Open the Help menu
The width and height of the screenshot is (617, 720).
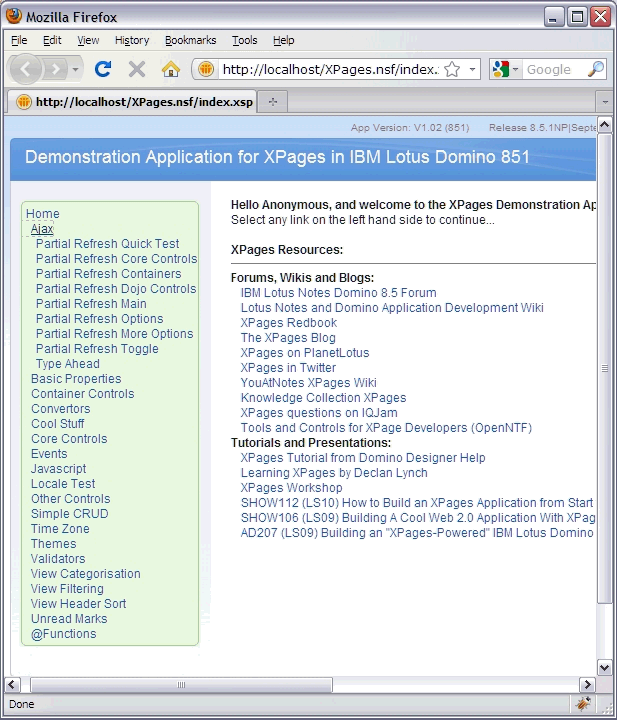(283, 40)
